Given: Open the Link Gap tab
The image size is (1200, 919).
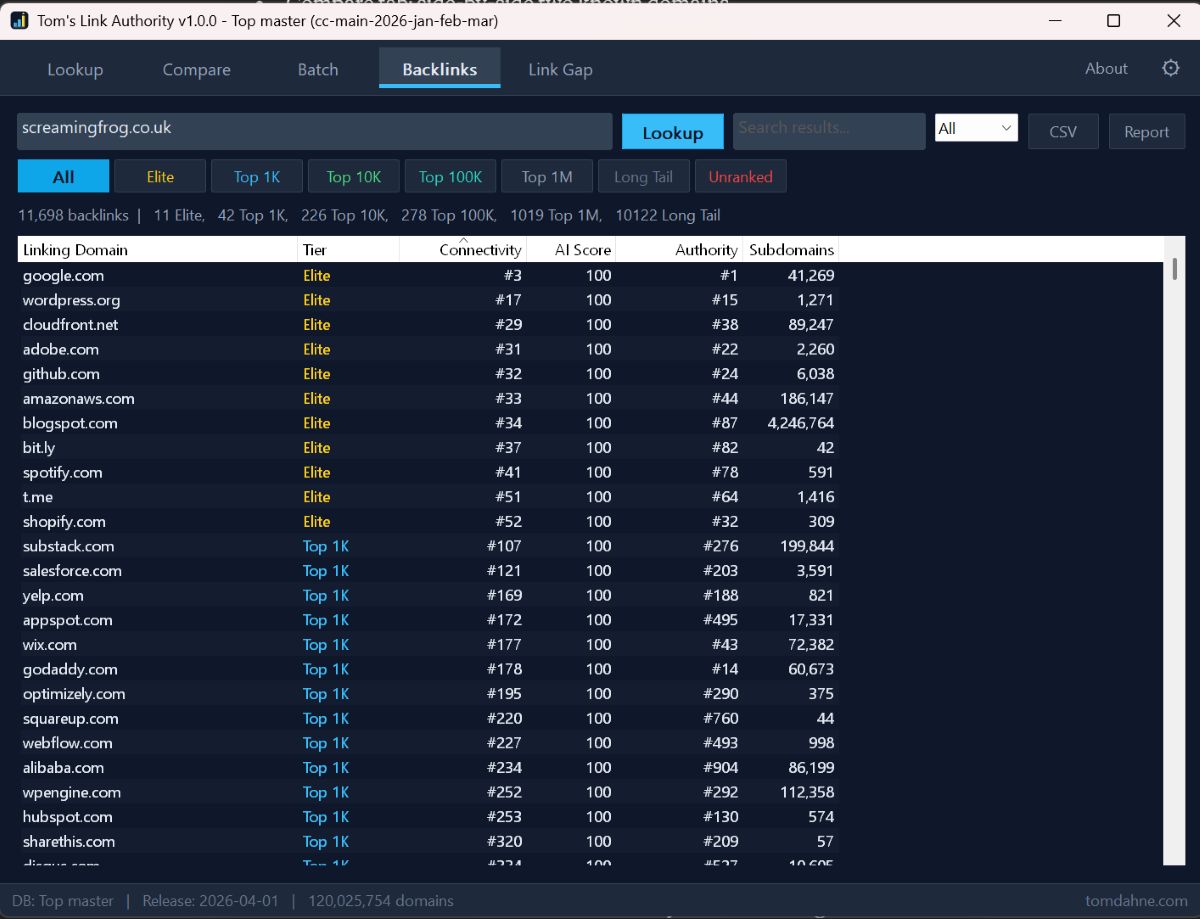Looking at the screenshot, I should [x=560, y=69].
